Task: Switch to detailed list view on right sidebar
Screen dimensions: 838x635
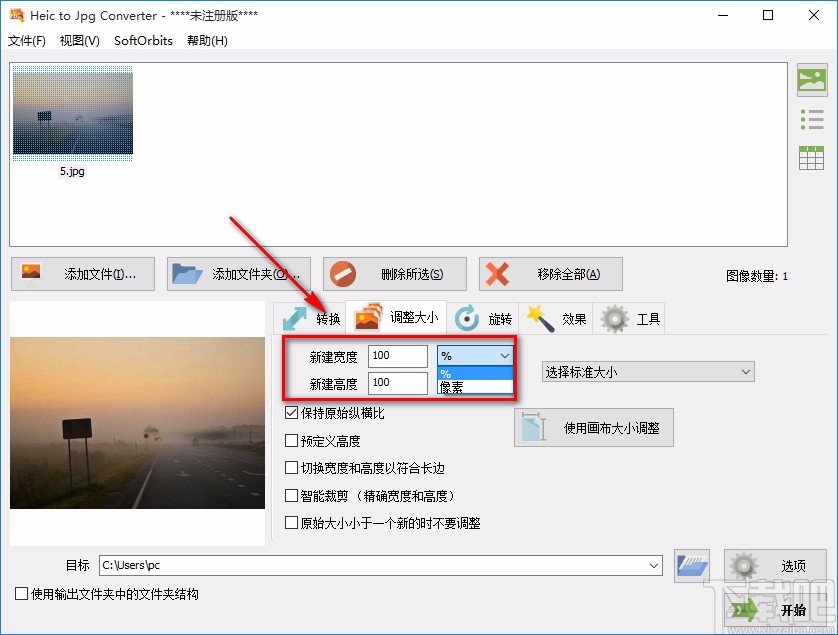Action: (811, 118)
